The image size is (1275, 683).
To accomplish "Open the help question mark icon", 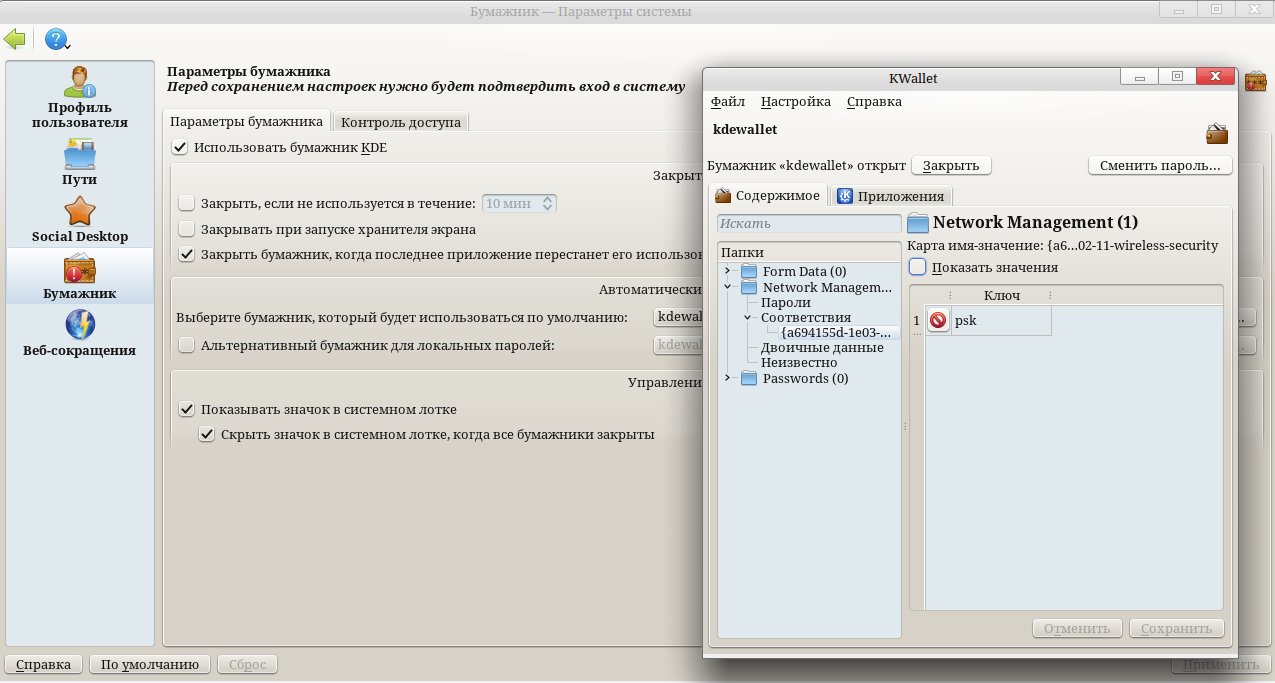I will coord(55,39).
